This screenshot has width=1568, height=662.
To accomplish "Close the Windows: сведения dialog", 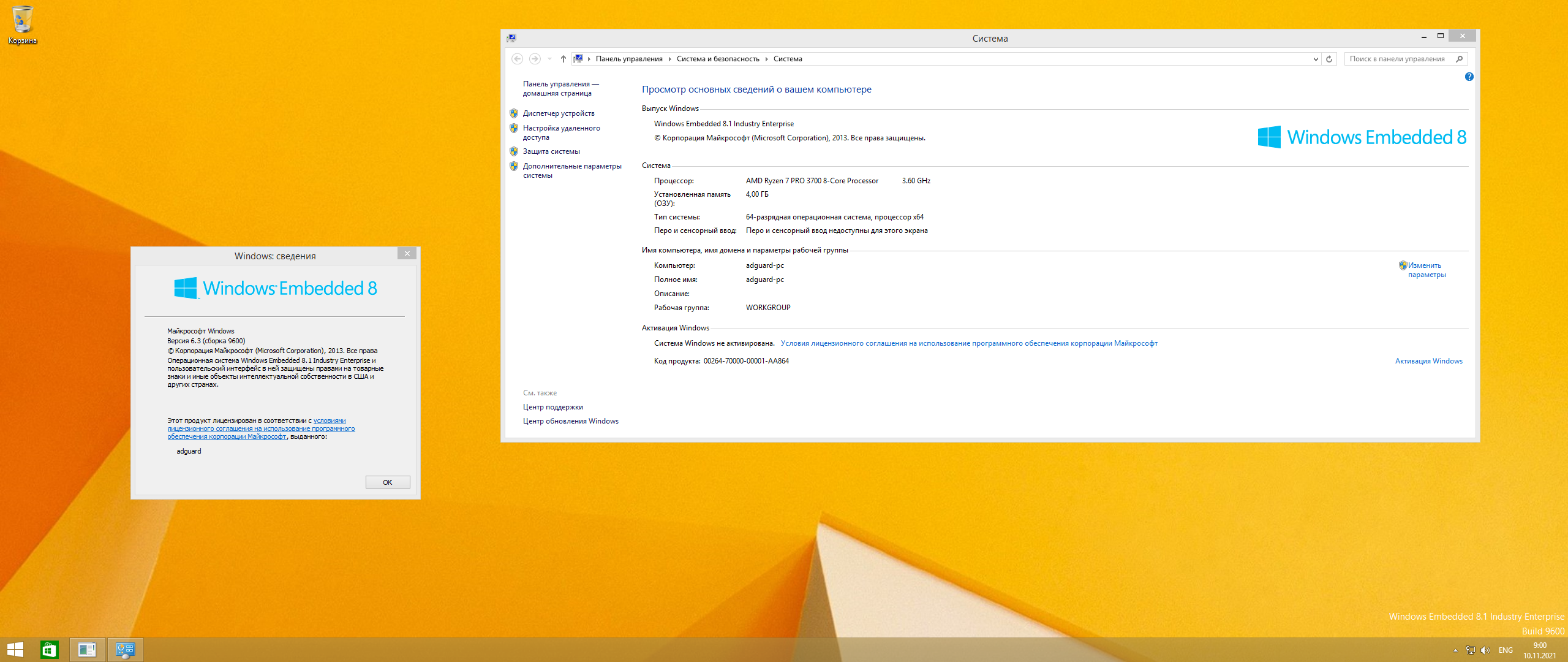I will 407,253.
